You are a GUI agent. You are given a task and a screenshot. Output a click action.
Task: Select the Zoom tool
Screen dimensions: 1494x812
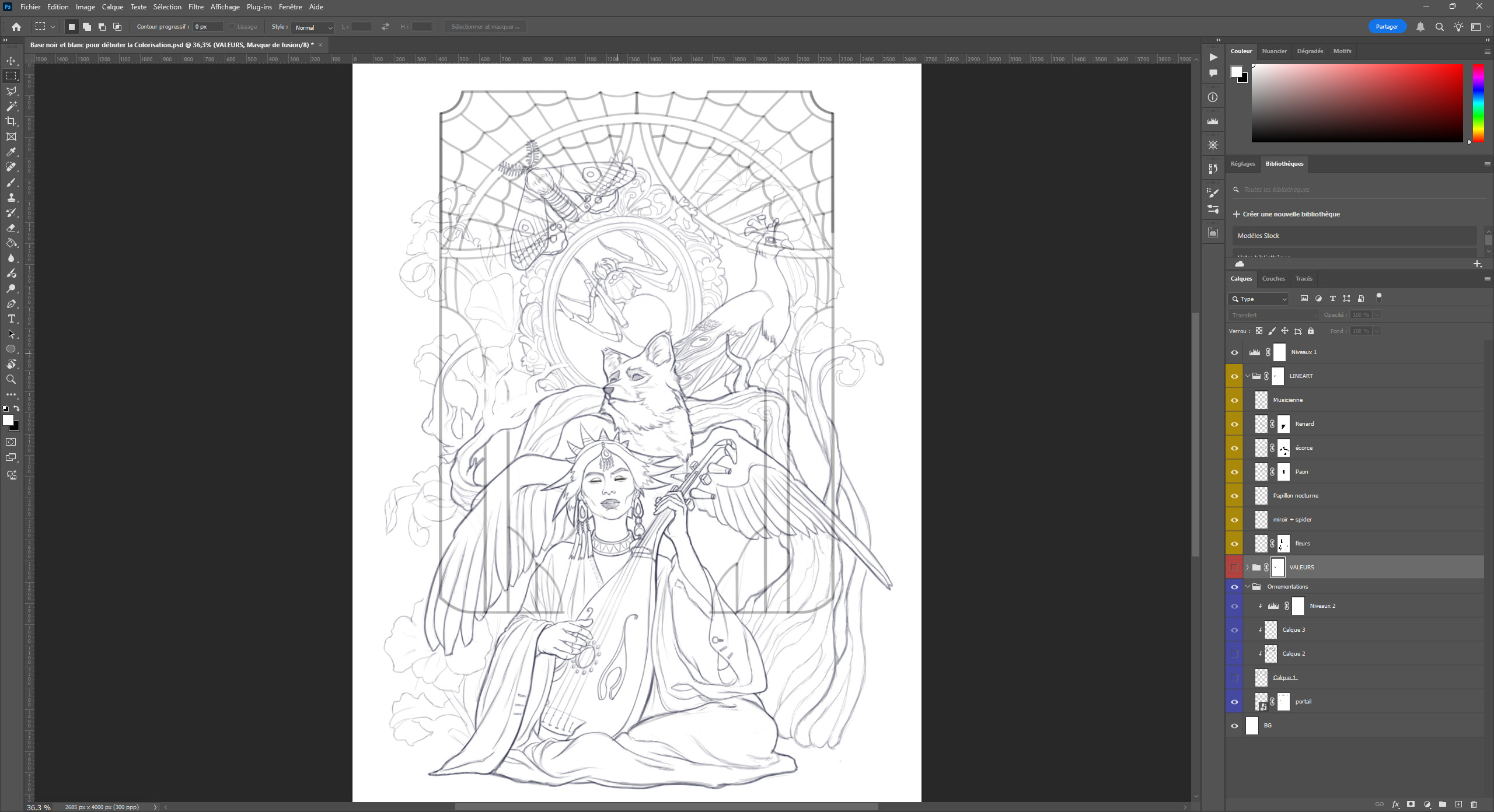[11, 379]
